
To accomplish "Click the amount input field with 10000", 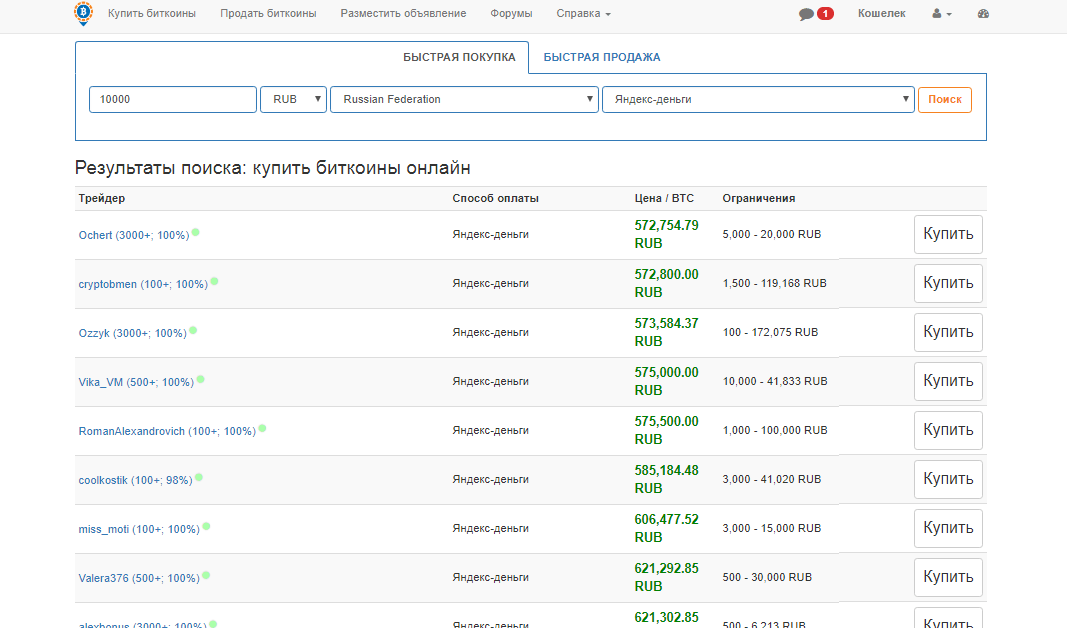I will tap(173, 100).
